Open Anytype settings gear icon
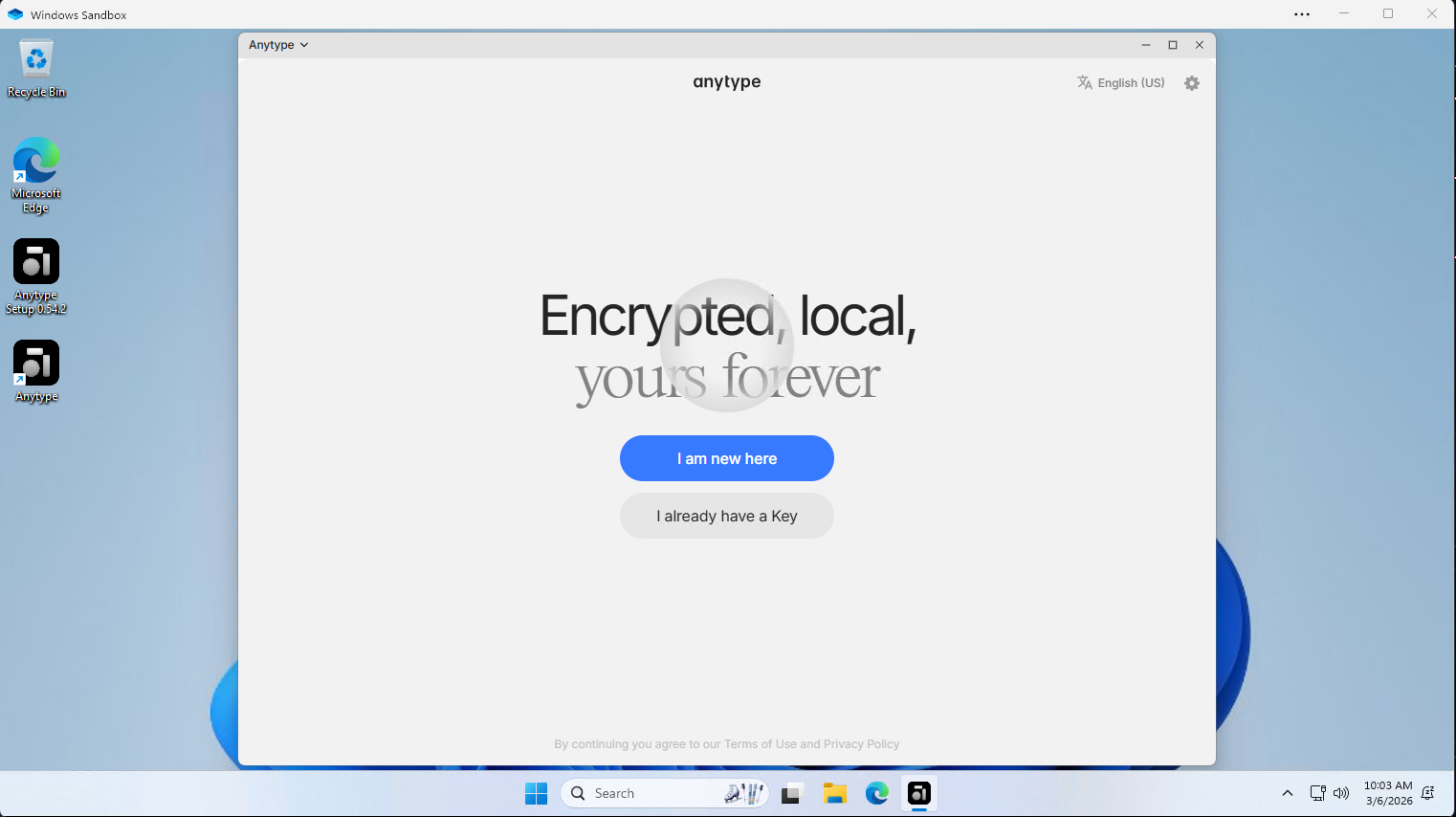 [1192, 83]
